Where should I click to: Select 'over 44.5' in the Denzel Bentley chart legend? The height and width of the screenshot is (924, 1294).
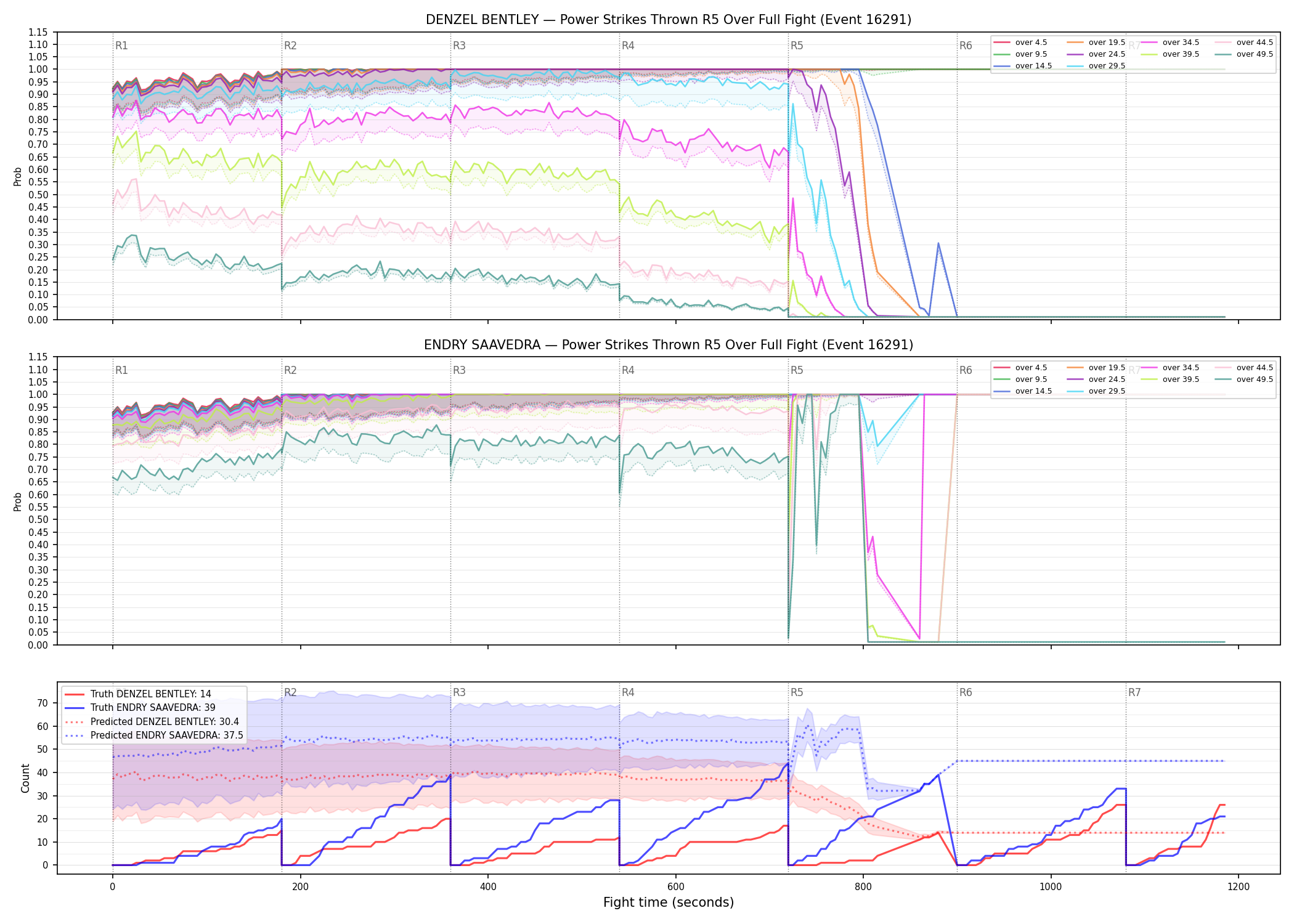point(1244,43)
